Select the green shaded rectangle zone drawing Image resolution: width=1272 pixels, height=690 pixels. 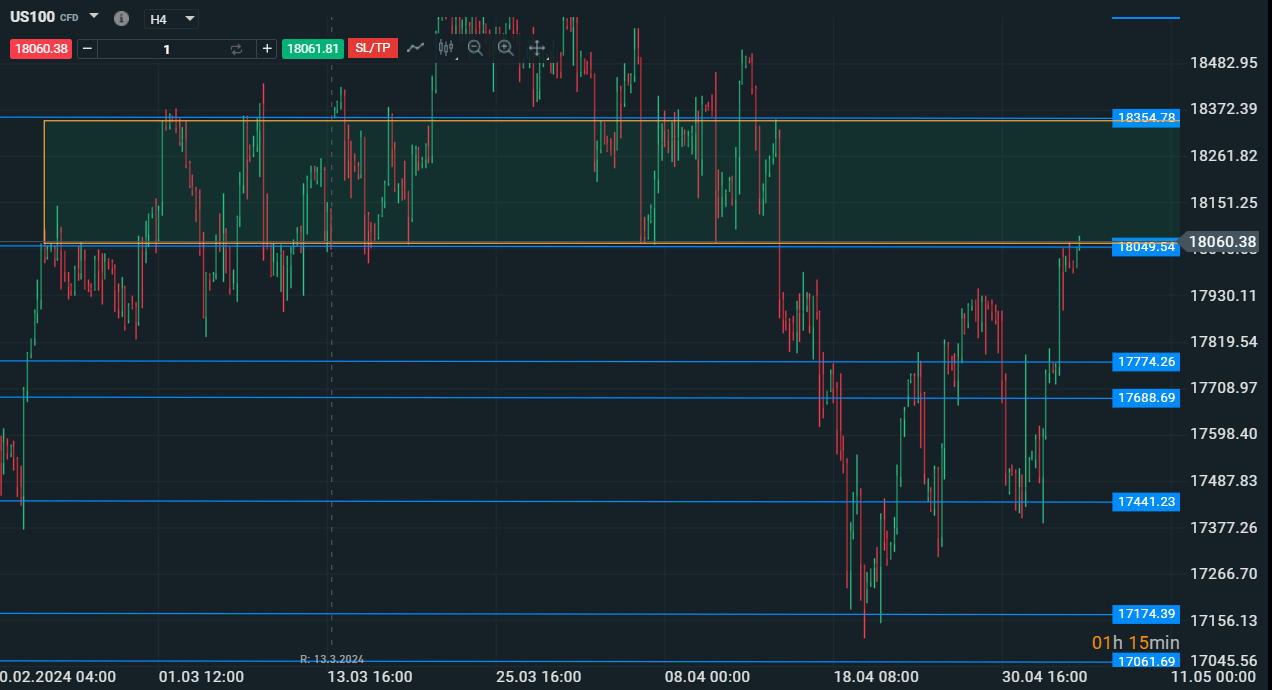612,182
